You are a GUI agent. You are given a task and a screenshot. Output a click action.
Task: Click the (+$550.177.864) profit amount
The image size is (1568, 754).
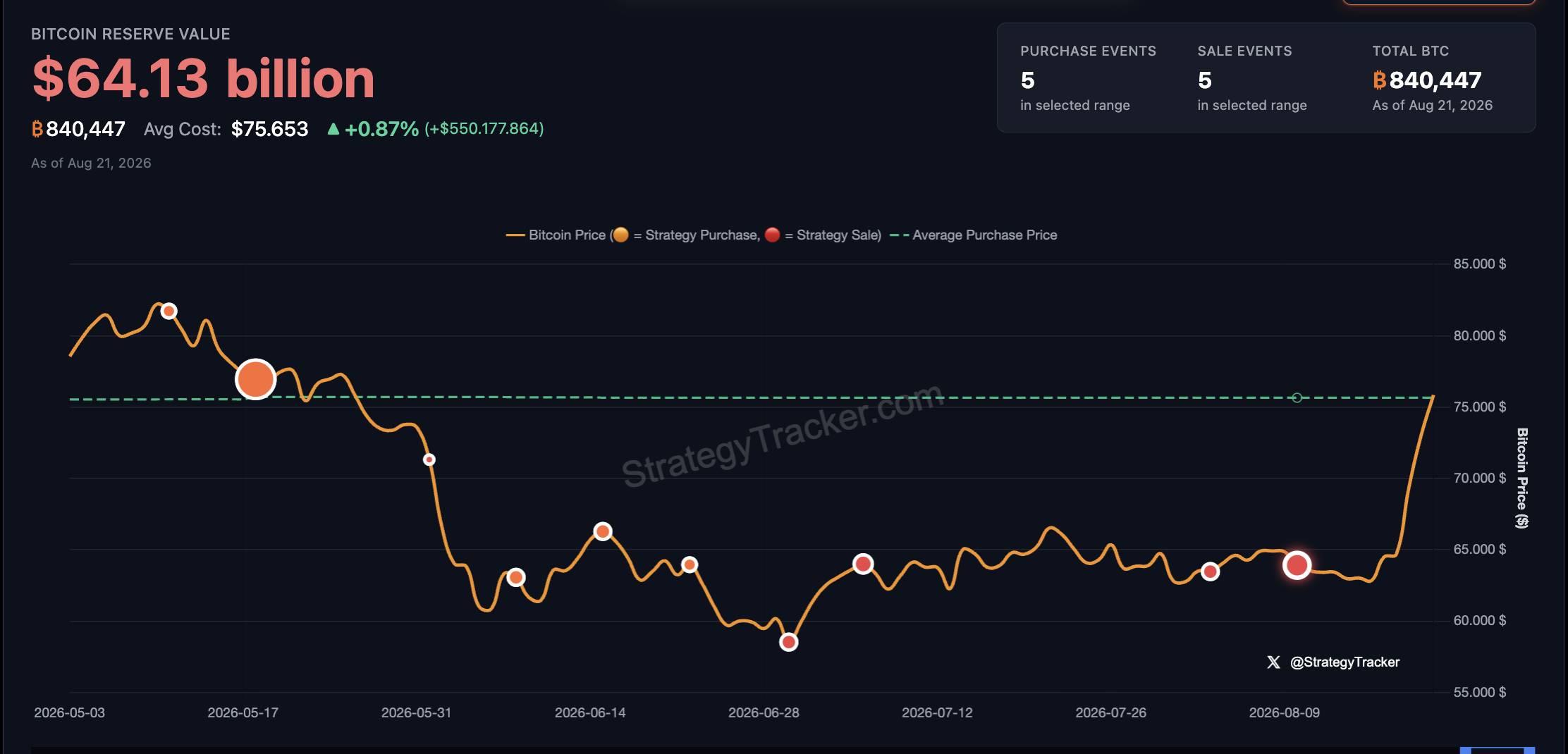484,128
